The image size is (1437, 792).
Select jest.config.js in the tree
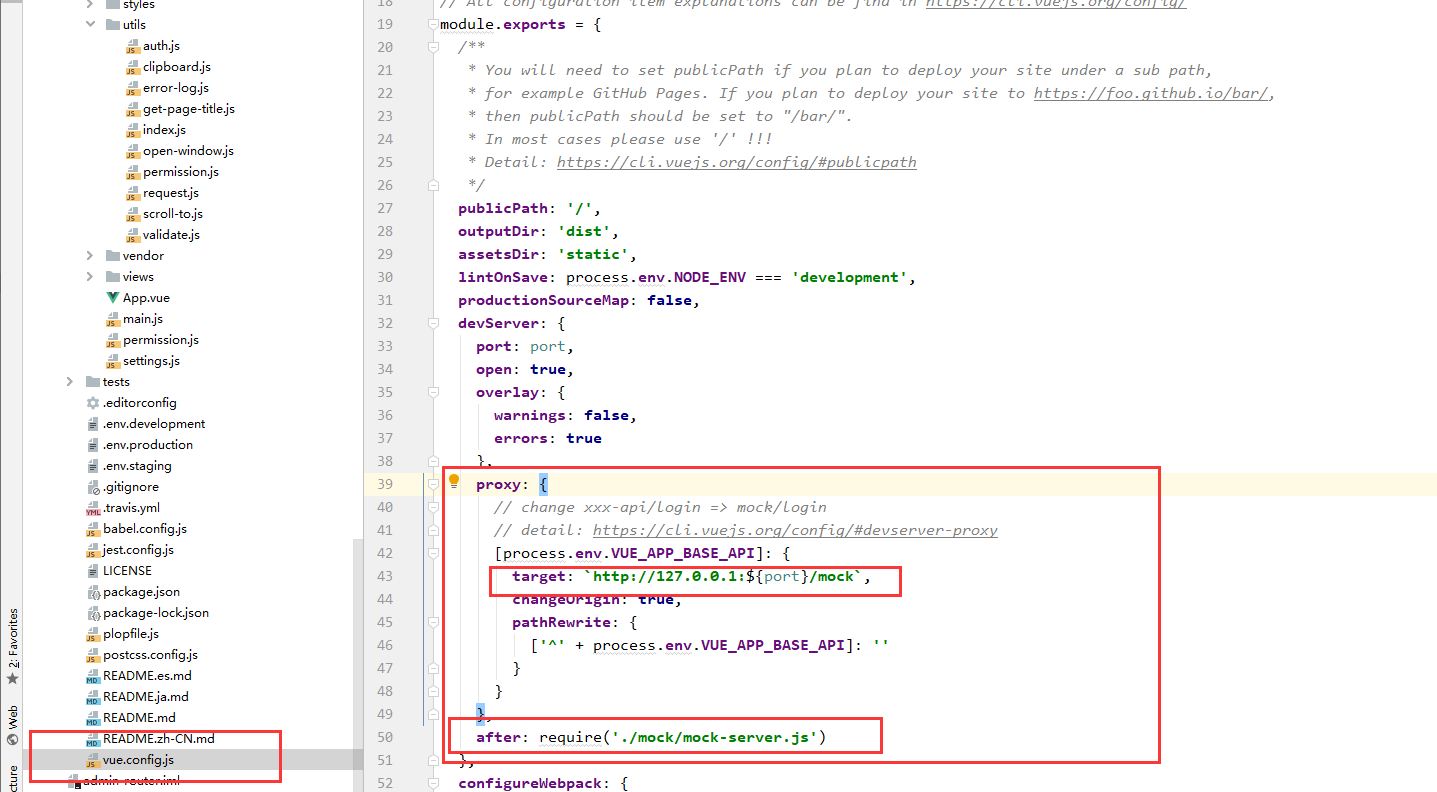tap(138, 550)
